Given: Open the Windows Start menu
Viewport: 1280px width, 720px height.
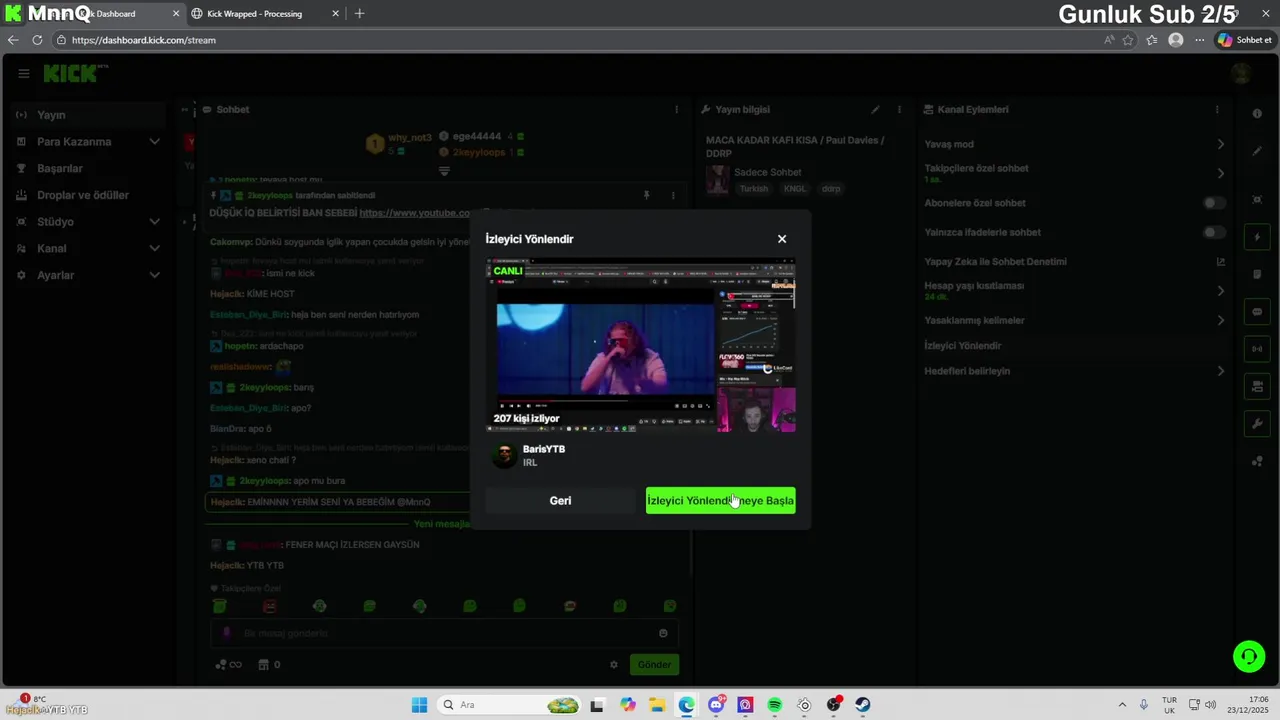Looking at the screenshot, I should [x=419, y=705].
